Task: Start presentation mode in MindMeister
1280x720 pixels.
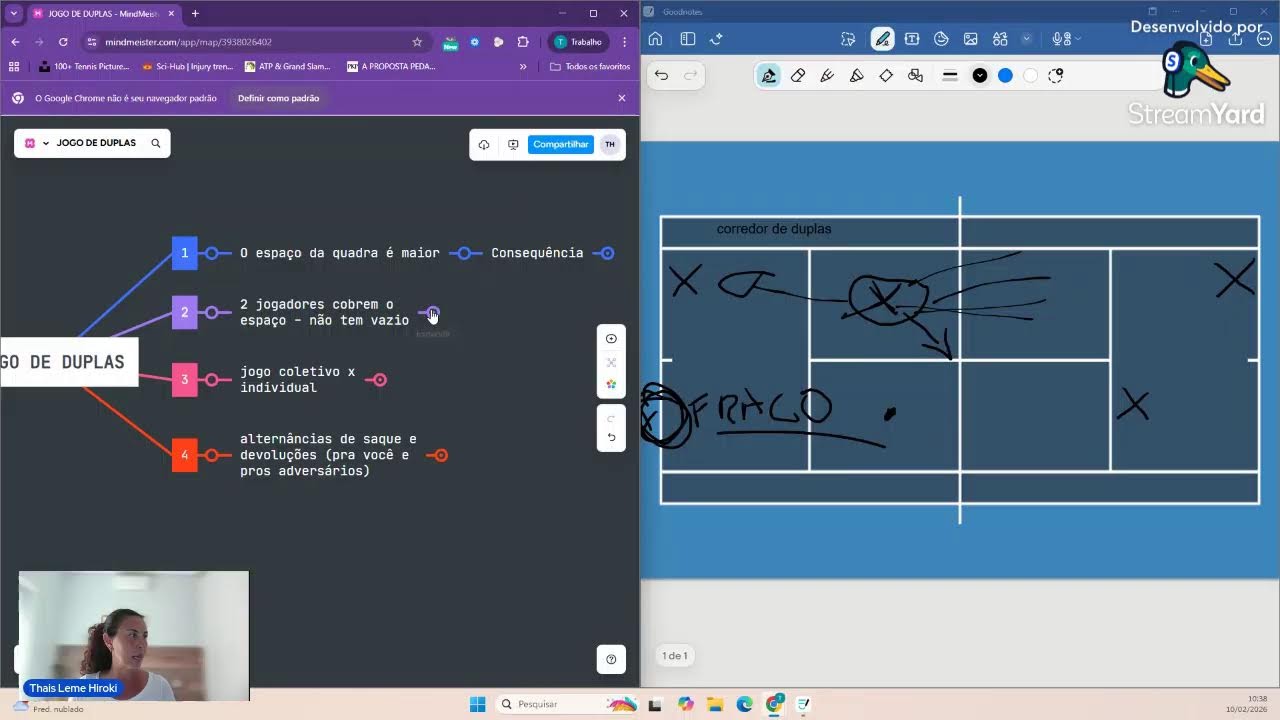Action: click(x=513, y=144)
